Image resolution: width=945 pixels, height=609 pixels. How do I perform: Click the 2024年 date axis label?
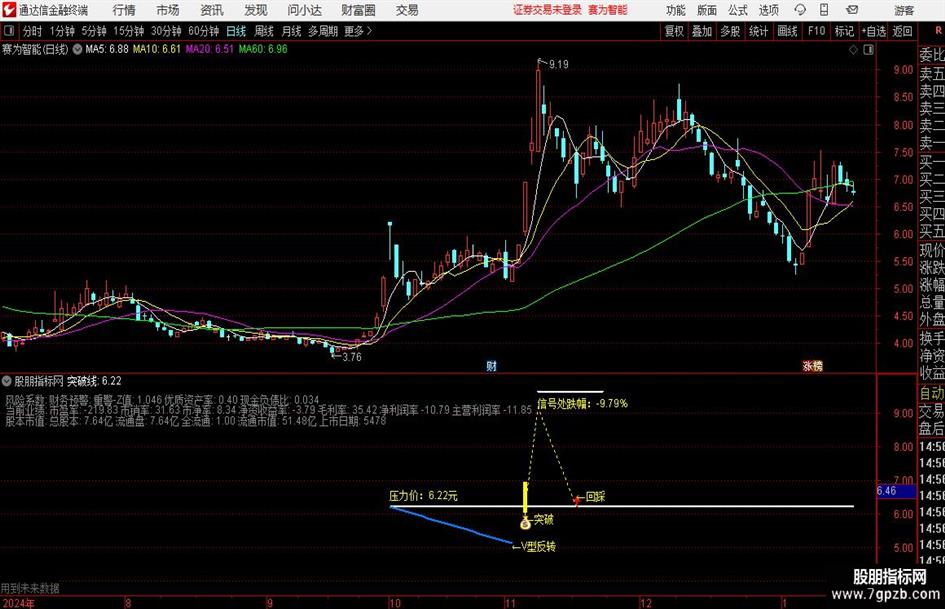tap(18, 603)
